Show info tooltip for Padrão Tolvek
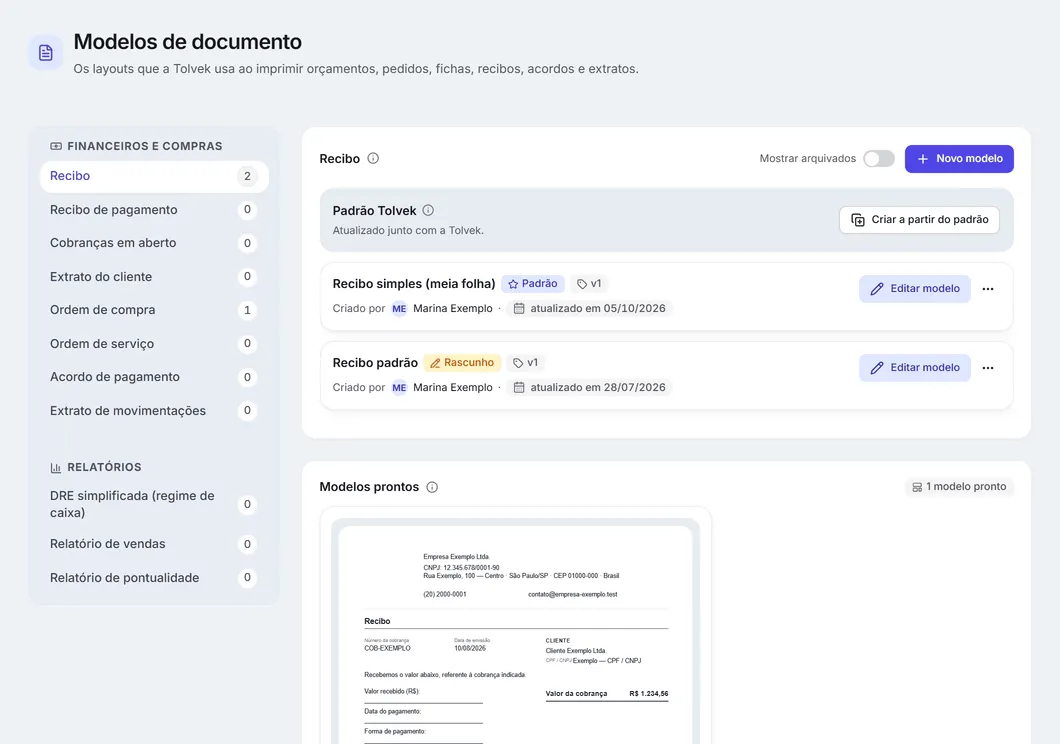Viewport: 1060px width, 744px height. coord(428,210)
